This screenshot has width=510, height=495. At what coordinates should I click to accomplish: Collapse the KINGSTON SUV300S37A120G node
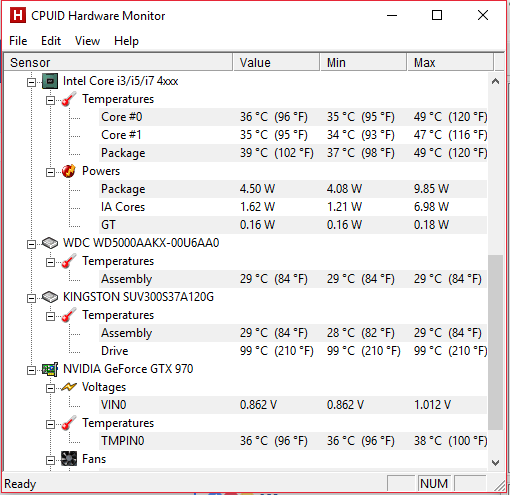pos(31,298)
